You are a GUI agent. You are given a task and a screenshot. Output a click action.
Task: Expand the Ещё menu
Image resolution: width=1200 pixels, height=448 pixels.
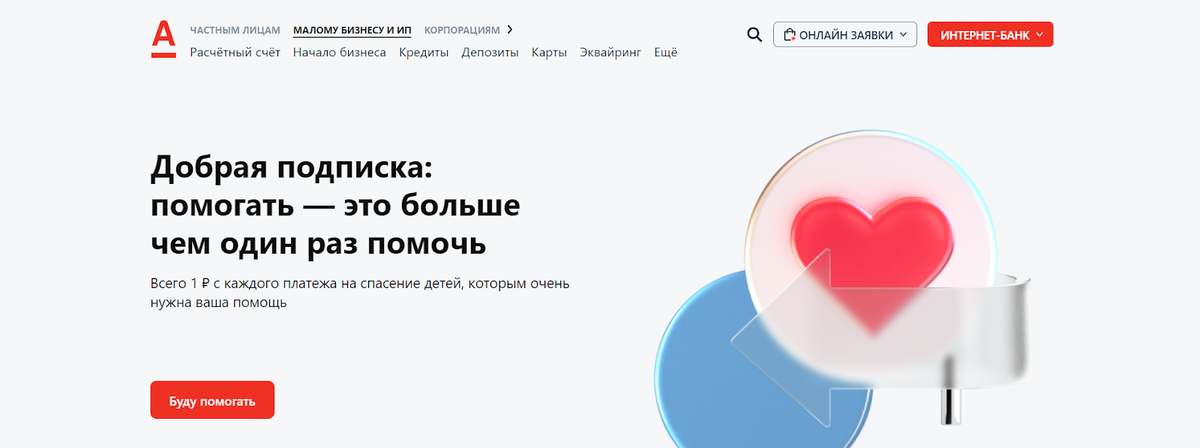[666, 52]
